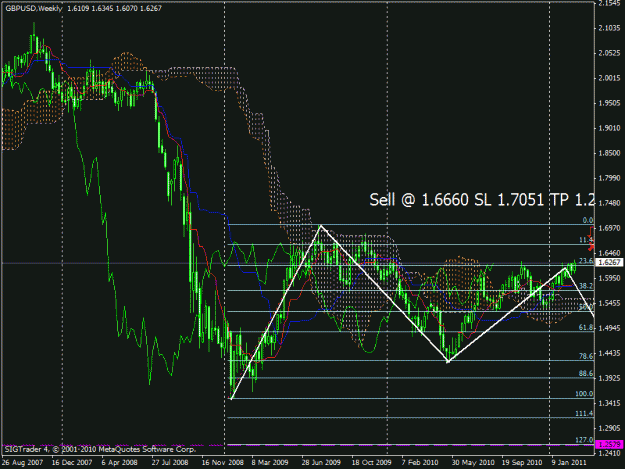The height and width of the screenshot is (469, 625).
Task: Click the 19 Sep 2010 date label
Action: pos(522,463)
